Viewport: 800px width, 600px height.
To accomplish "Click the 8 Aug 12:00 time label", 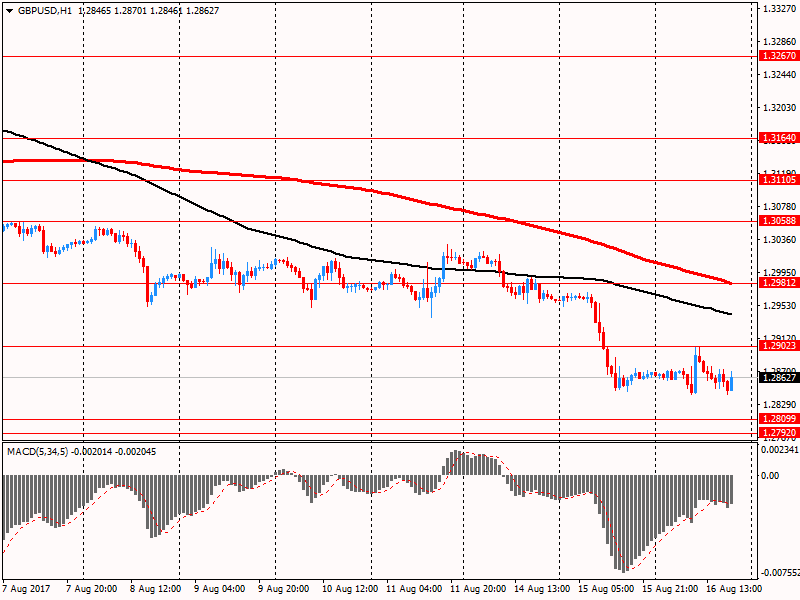I will point(156,589).
